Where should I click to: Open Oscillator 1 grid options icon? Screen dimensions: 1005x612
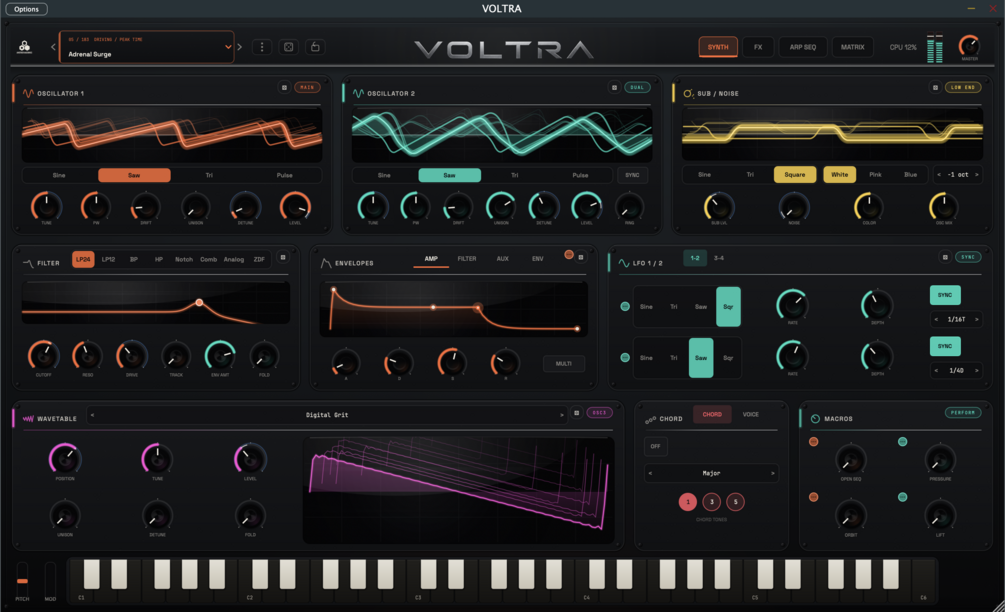284,87
